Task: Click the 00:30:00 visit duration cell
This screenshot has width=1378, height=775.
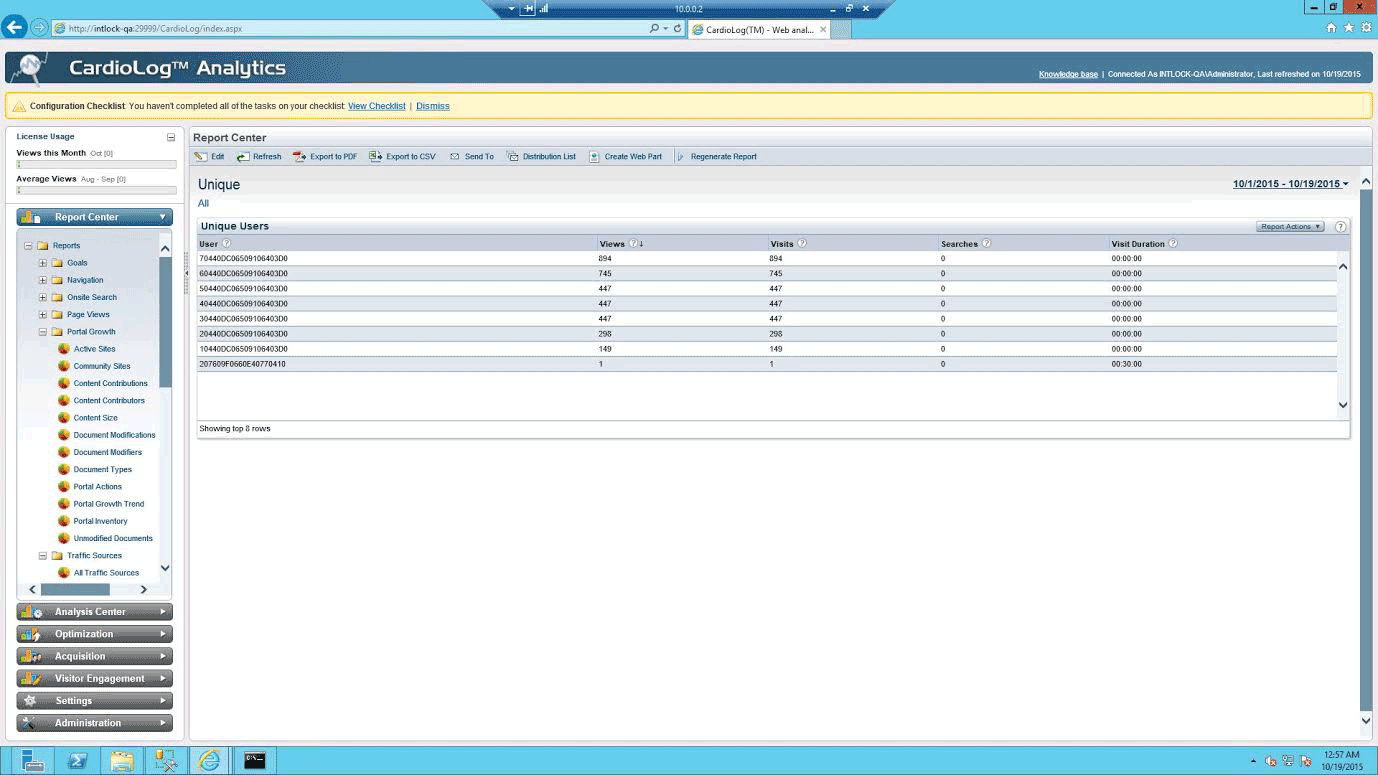Action: [x=1127, y=364]
